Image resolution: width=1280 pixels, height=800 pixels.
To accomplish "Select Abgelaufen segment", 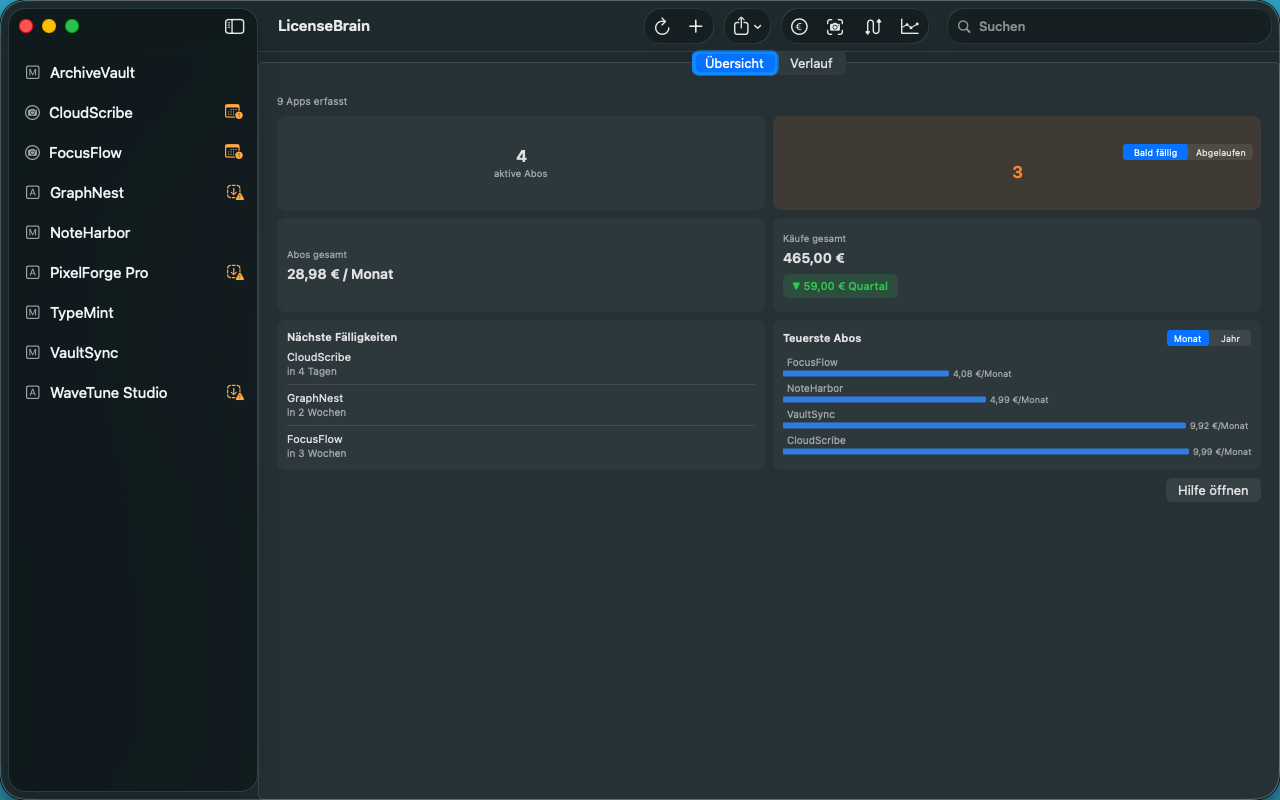I will point(1221,153).
